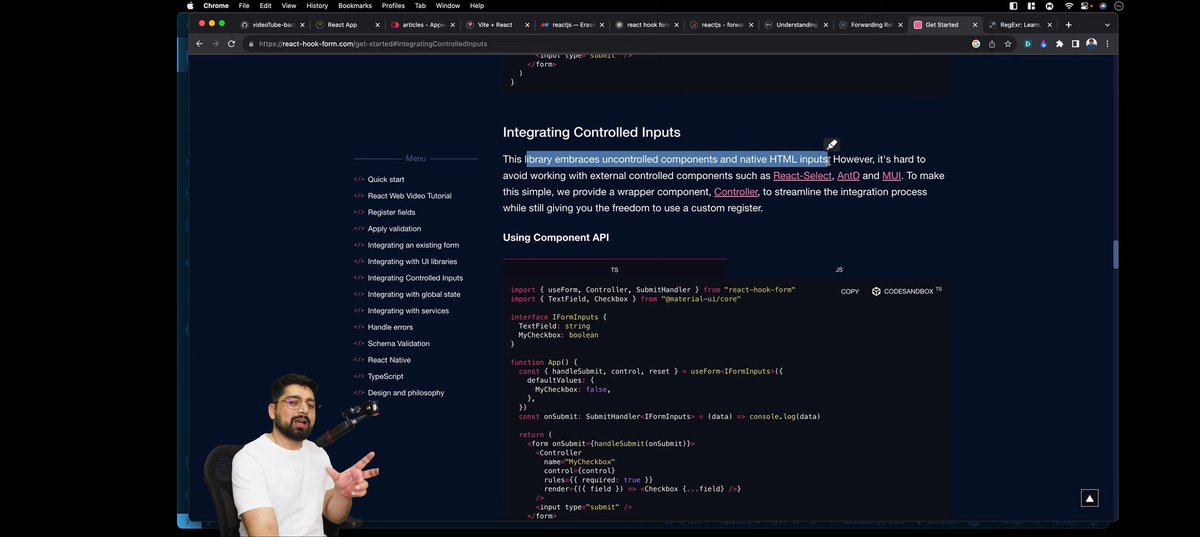Select the TS code tab

click(614, 270)
